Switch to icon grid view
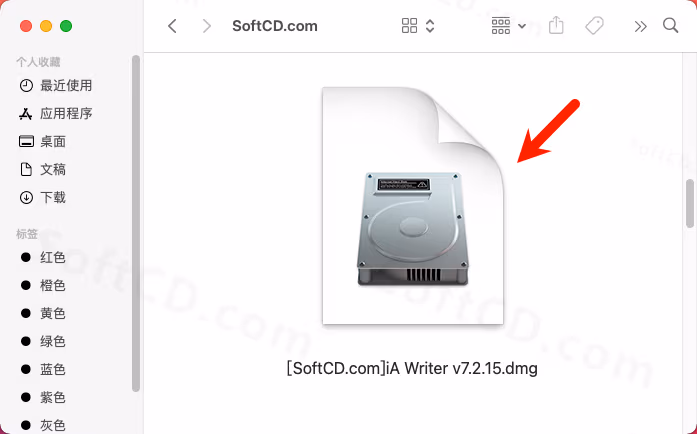 click(409, 26)
